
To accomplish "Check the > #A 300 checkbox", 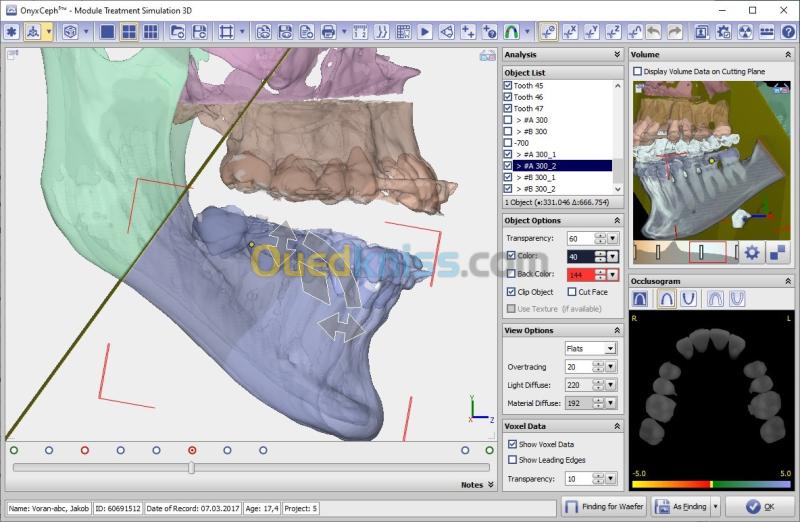I will coord(508,120).
